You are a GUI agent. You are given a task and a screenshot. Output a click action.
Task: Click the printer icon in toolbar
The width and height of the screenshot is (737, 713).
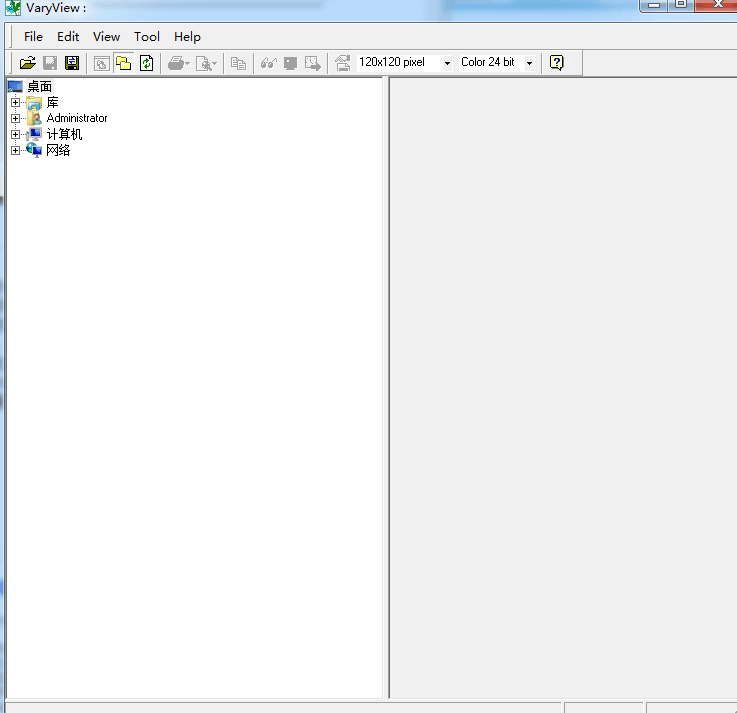(x=177, y=63)
